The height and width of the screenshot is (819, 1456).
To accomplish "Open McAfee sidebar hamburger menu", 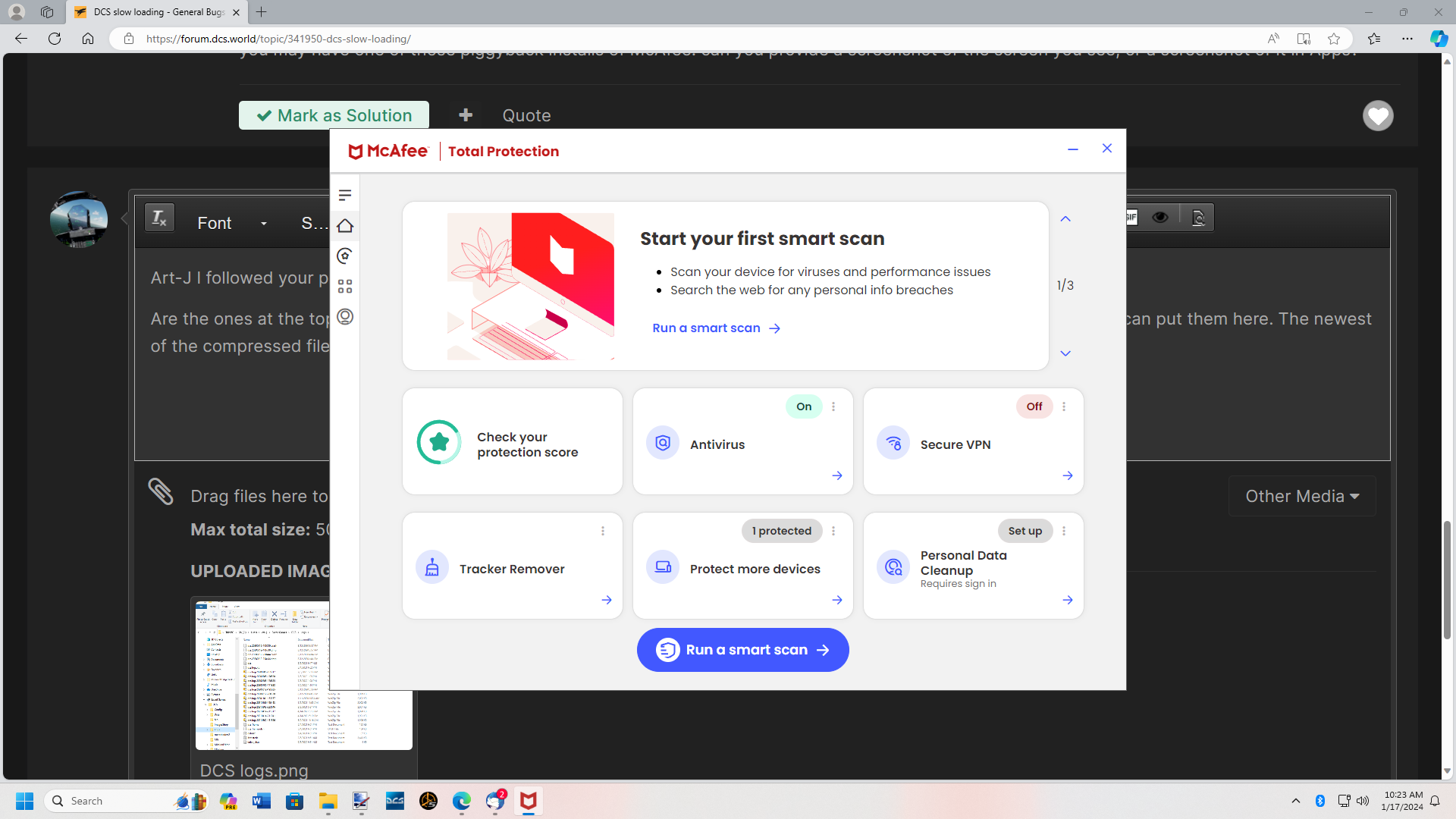I will point(345,196).
